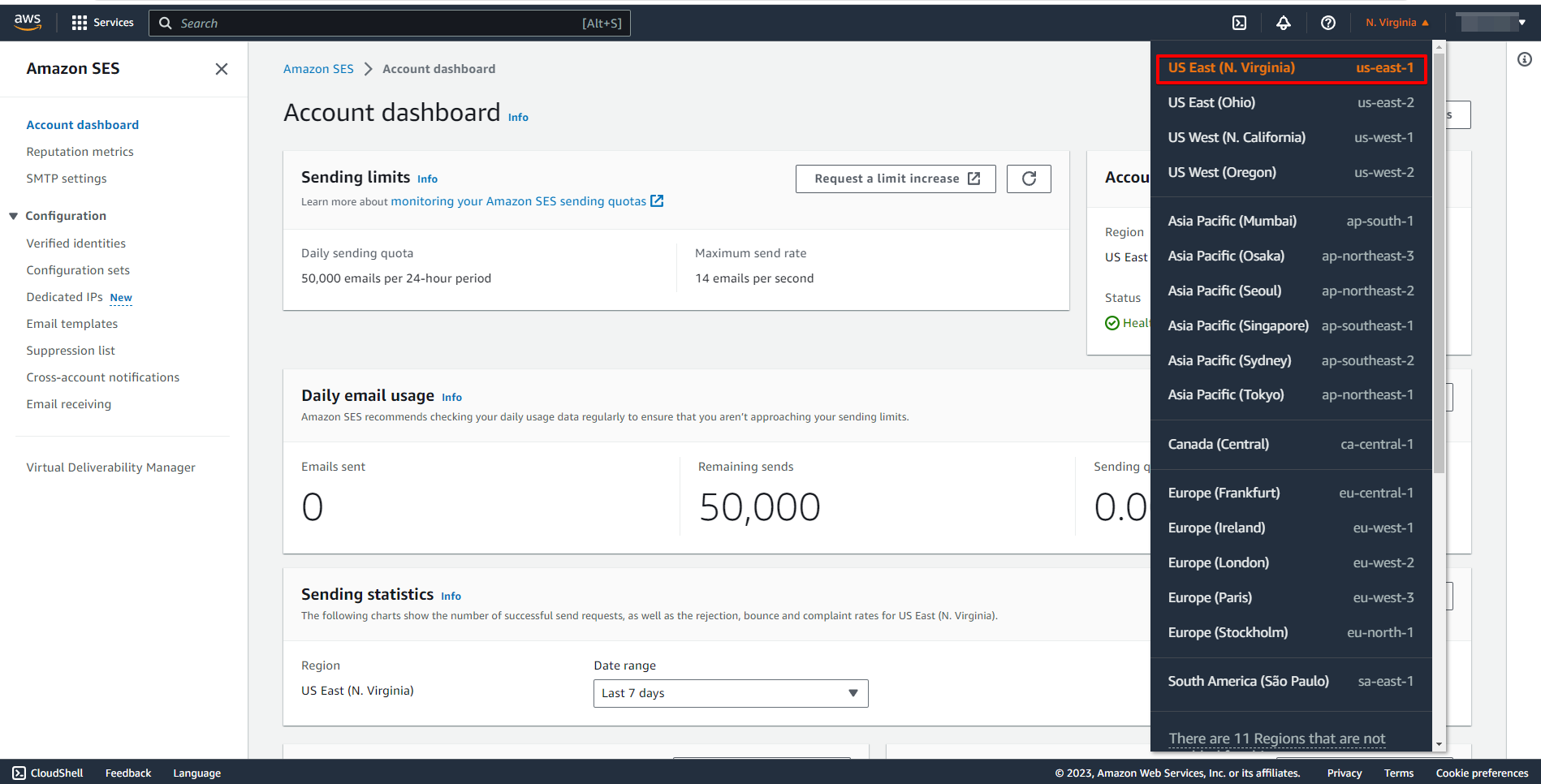1541x784 pixels.
Task: Select Europe (Paris) region
Action: (x=1291, y=597)
